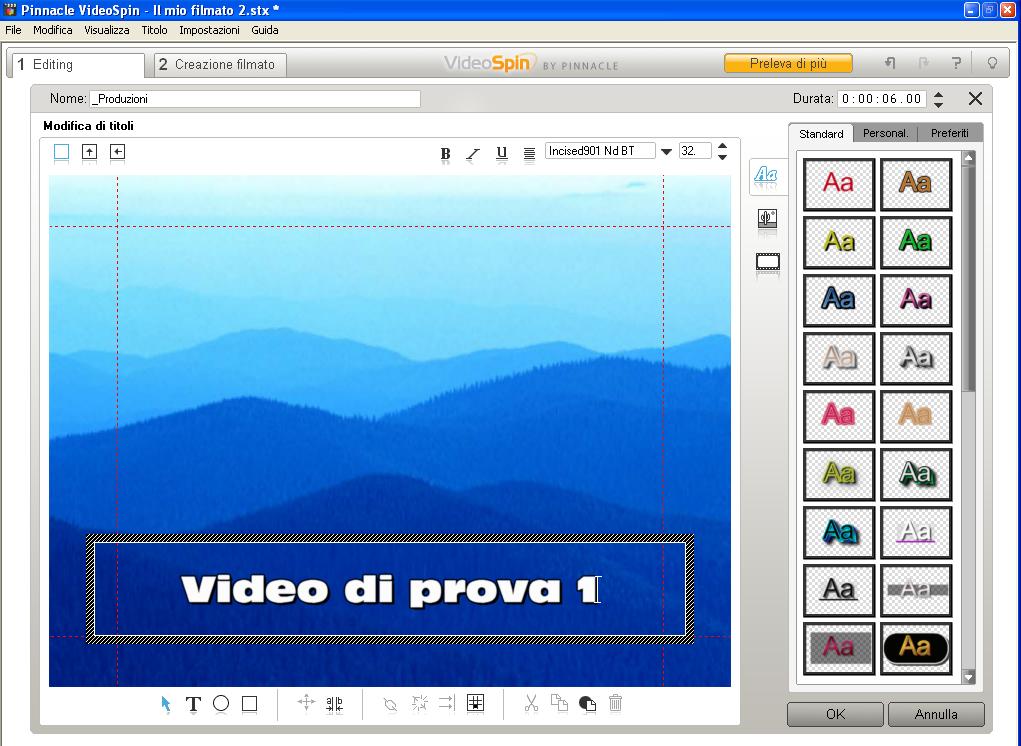Viewport: 1021px width, 746px height.
Task: Click the Preleva di più button
Action: coord(788,63)
